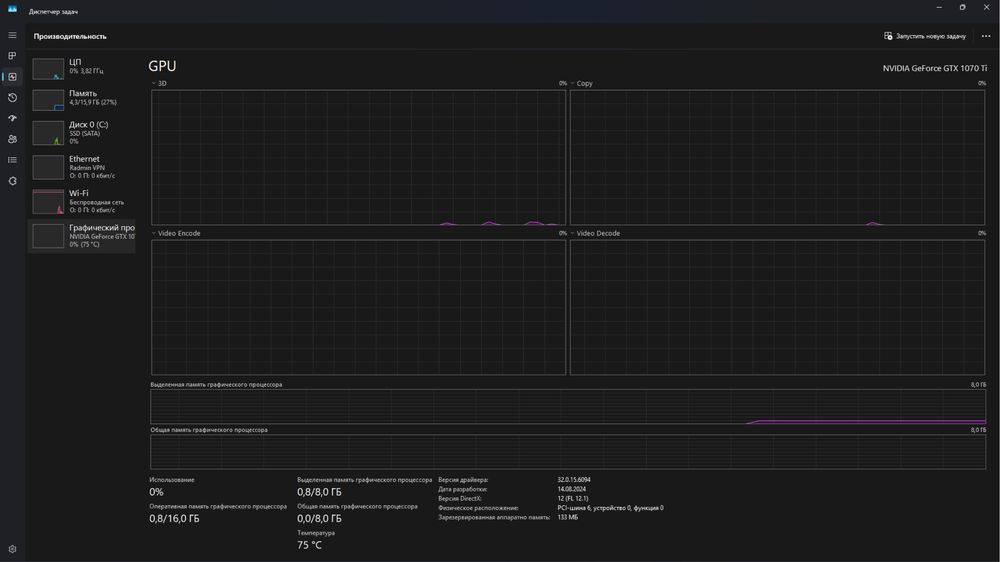Open the three-dots more options menu
1000x562 pixels.
pos(986,36)
